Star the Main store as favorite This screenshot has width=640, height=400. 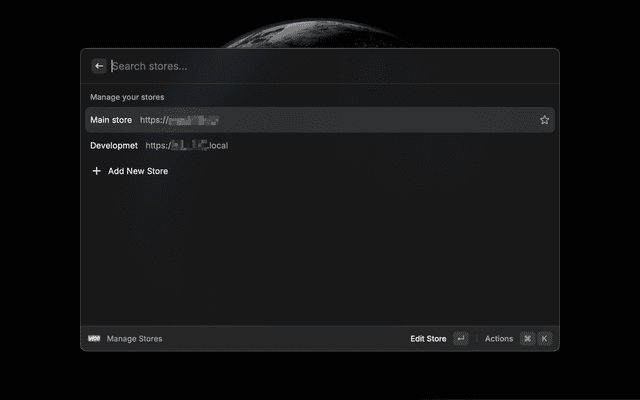click(544, 120)
